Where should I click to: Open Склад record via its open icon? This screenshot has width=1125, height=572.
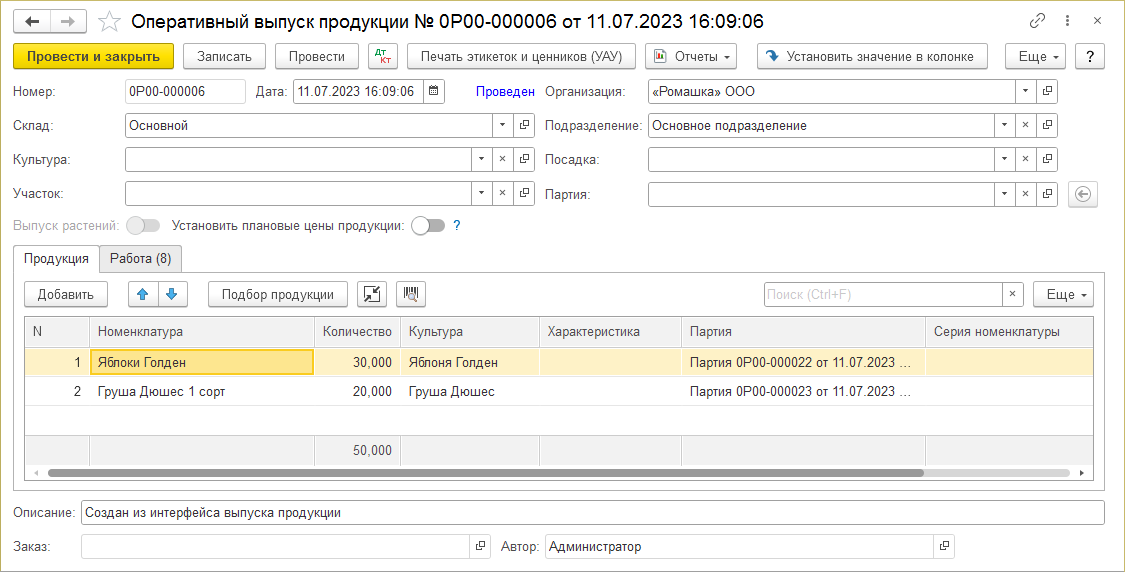[524, 125]
